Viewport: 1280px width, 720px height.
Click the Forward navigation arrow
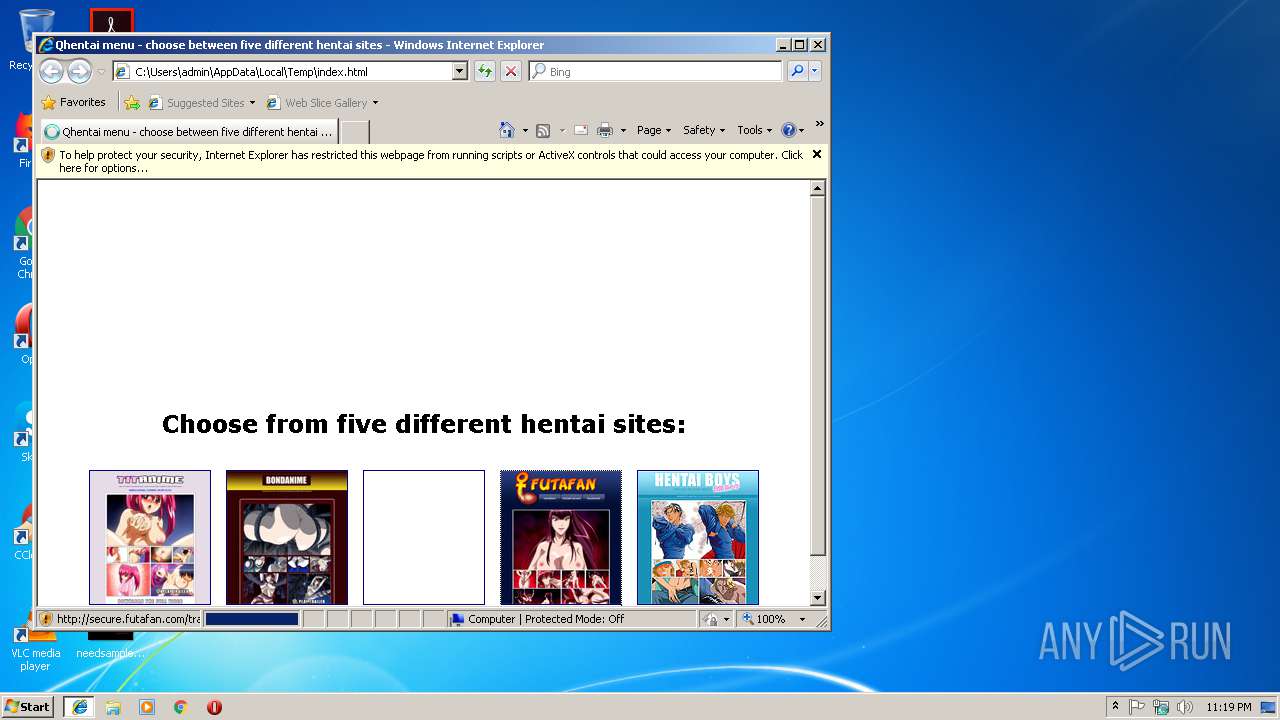[x=79, y=71]
